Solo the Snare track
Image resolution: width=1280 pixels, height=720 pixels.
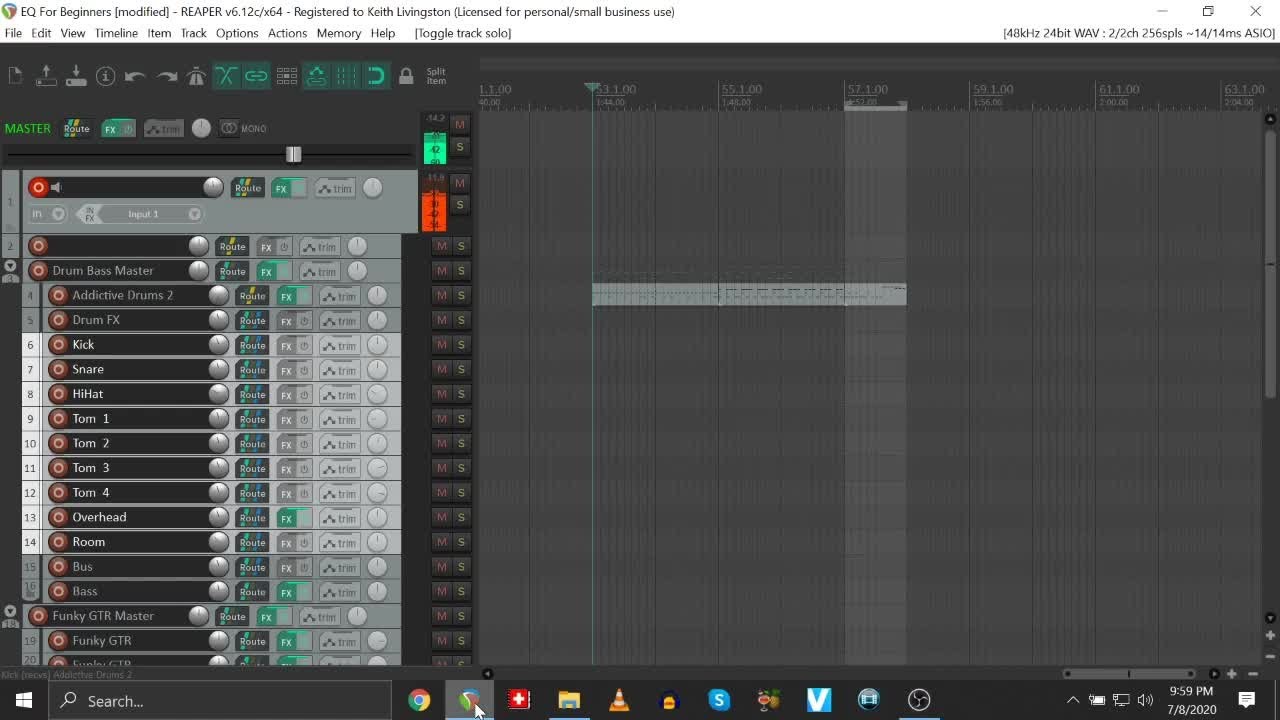tap(462, 369)
